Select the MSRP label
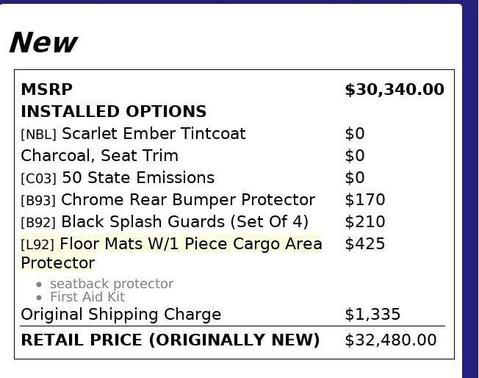Screen dimensions: 479x378 click(x=47, y=89)
